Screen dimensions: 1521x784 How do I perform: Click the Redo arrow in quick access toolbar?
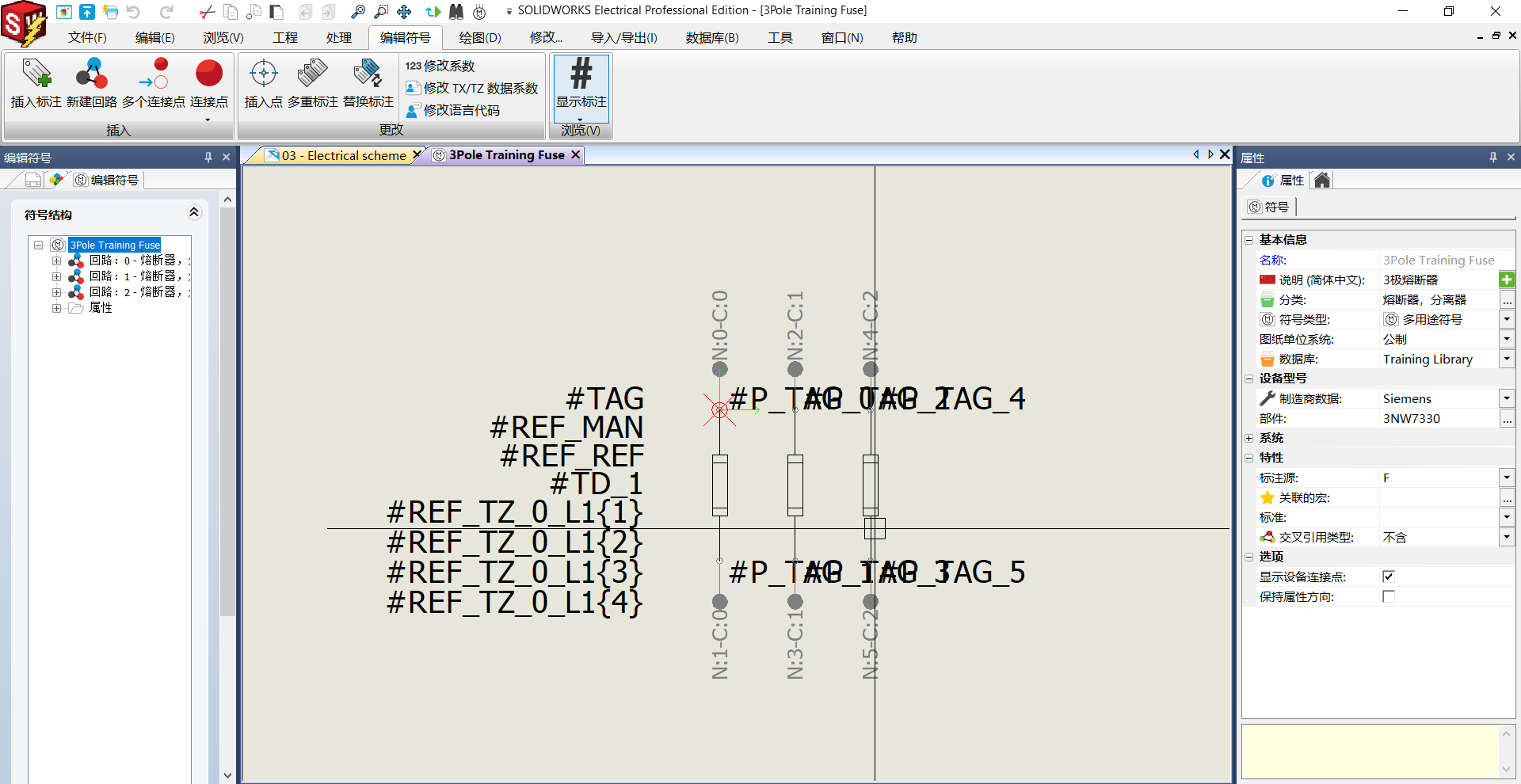(166, 11)
